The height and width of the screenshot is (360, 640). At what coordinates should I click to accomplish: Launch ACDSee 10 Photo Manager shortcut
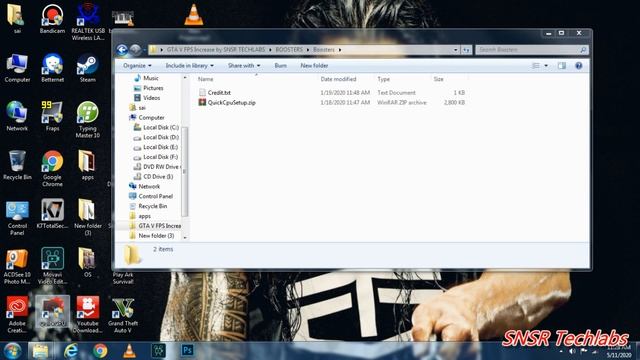(17, 266)
